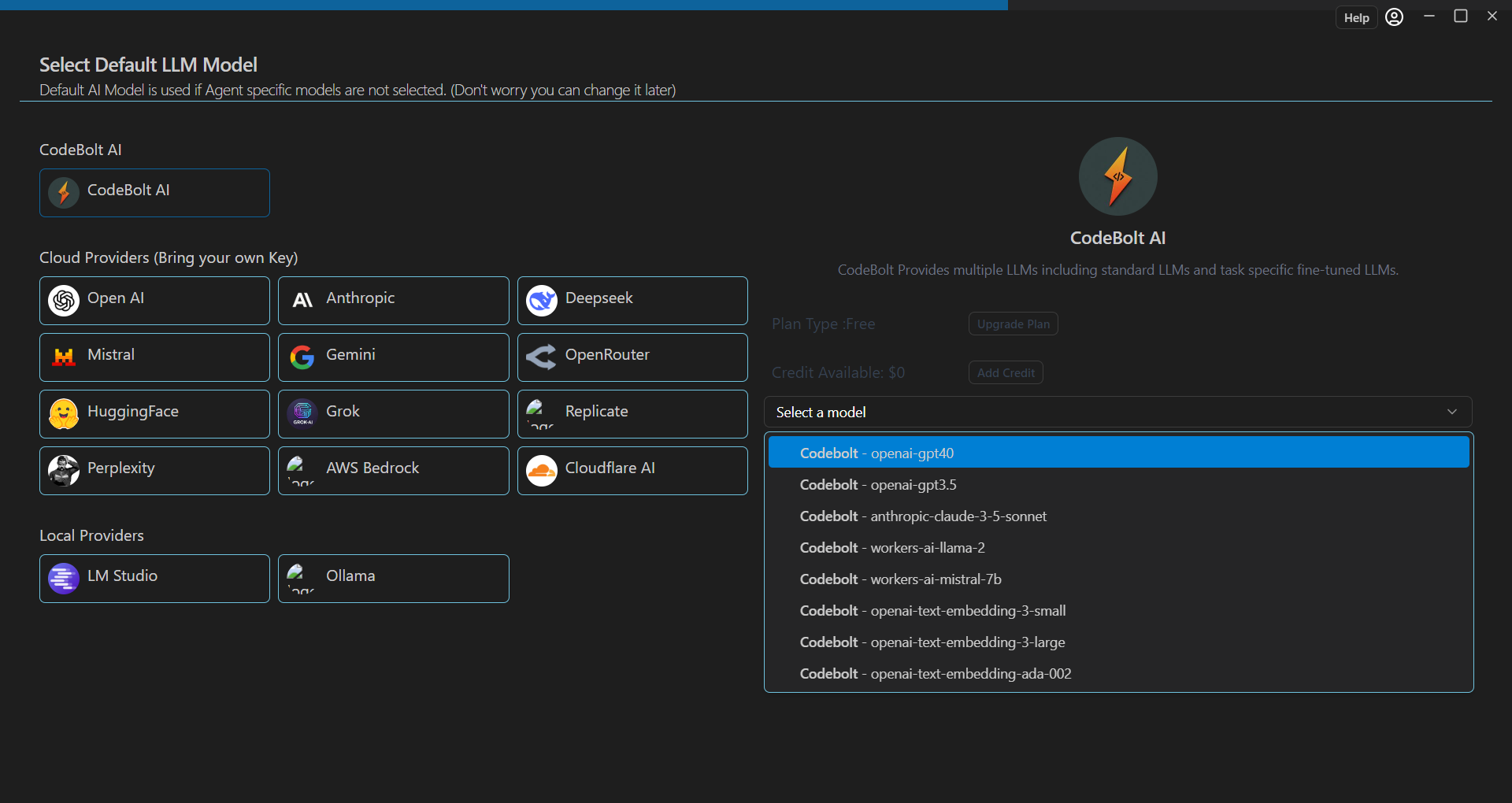Pick OpenRouter provider card
The height and width of the screenshot is (803, 1512).
632,357
